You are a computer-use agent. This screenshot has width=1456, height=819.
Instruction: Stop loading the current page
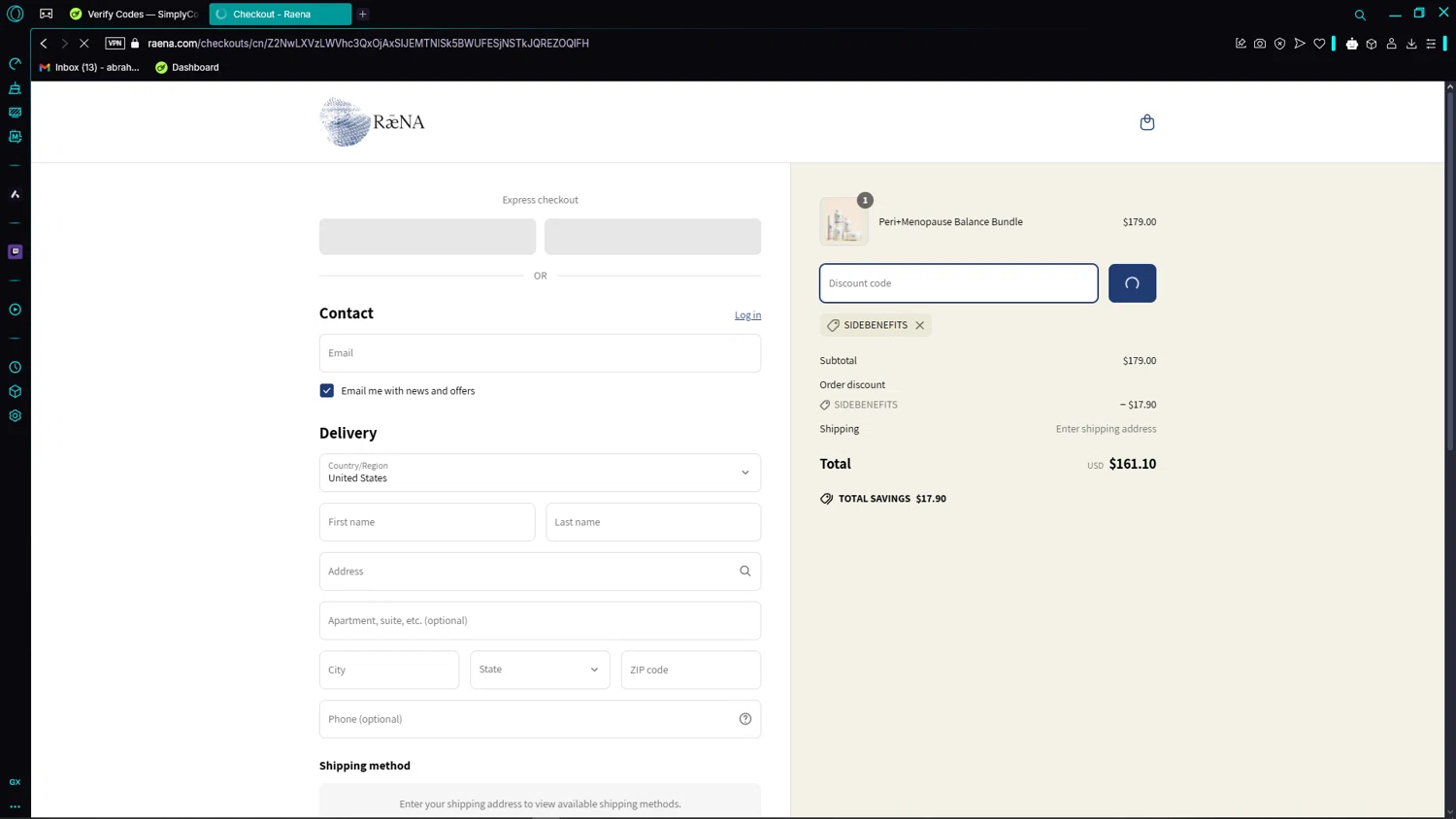84,44
